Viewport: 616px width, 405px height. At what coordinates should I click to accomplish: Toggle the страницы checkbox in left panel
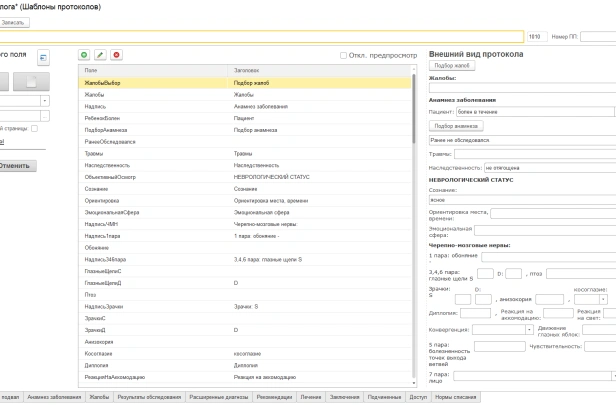[x=34, y=128]
